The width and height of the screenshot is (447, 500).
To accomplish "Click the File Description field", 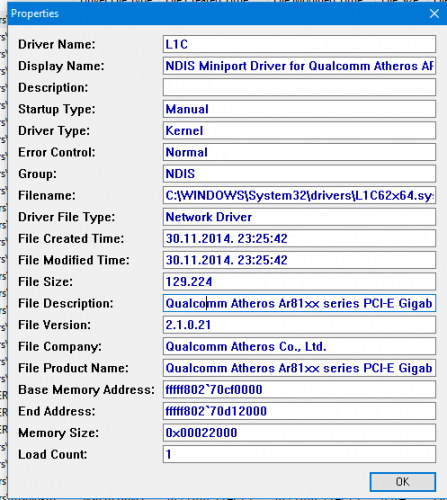I will tap(299, 303).
